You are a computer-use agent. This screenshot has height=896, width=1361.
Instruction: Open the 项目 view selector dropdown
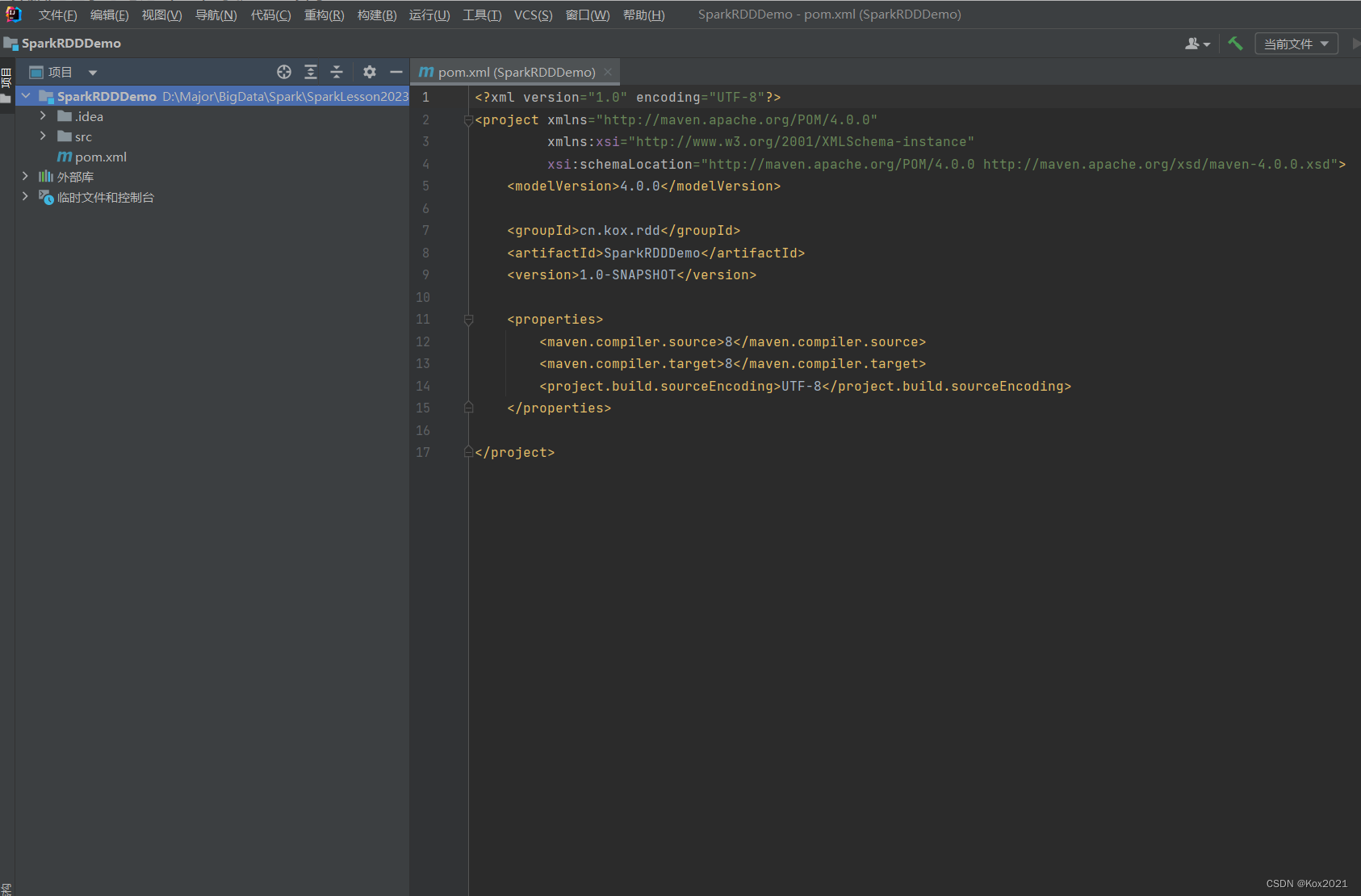63,72
